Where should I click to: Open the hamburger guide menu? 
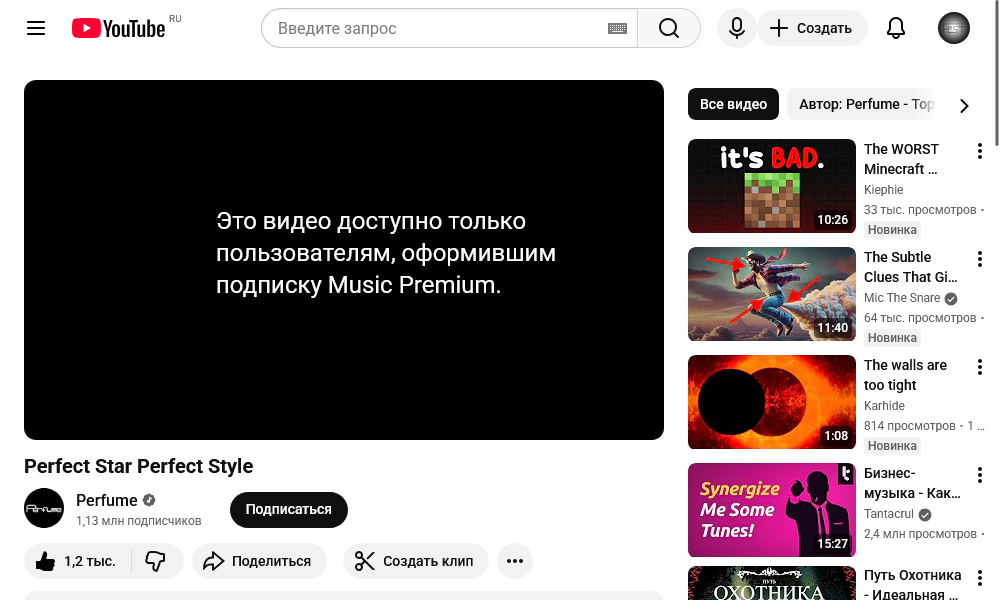click(36, 28)
